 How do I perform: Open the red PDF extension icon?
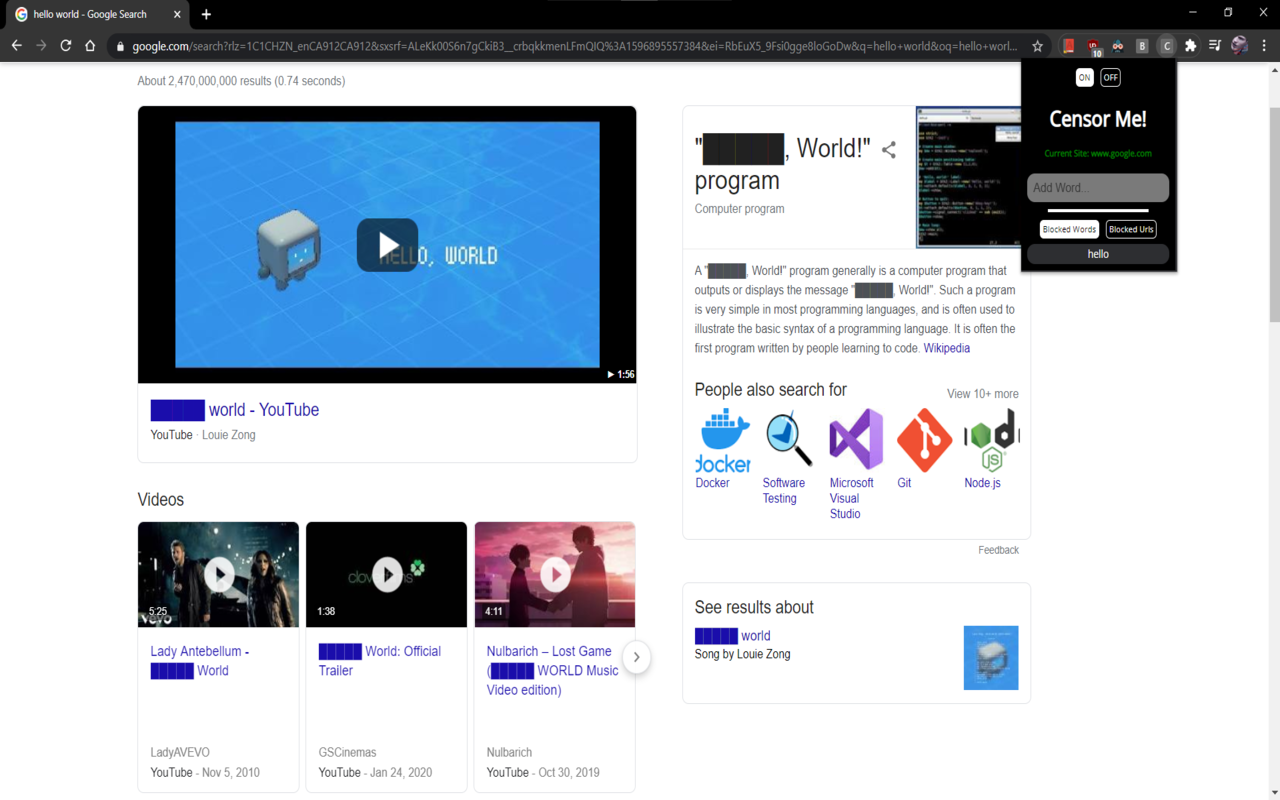1068,46
